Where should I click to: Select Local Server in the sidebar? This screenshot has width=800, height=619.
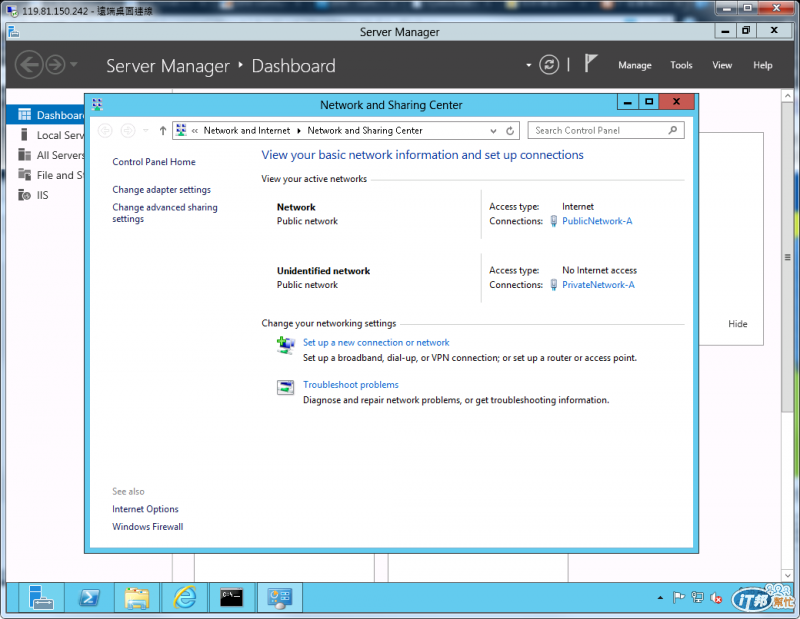point(46,135)
